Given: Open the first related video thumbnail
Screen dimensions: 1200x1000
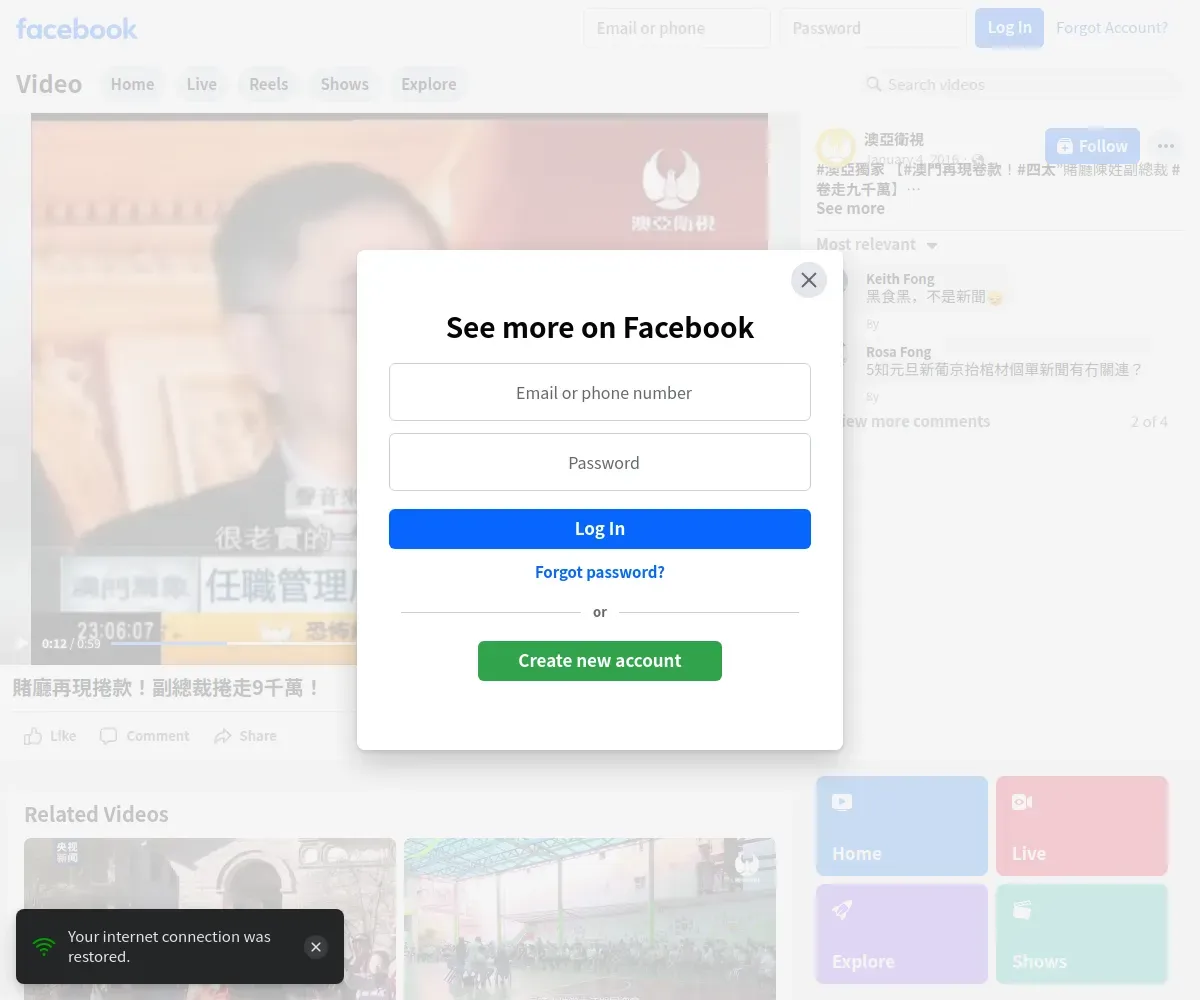Looking at the screenshot, I should click(x=210, y=919).
